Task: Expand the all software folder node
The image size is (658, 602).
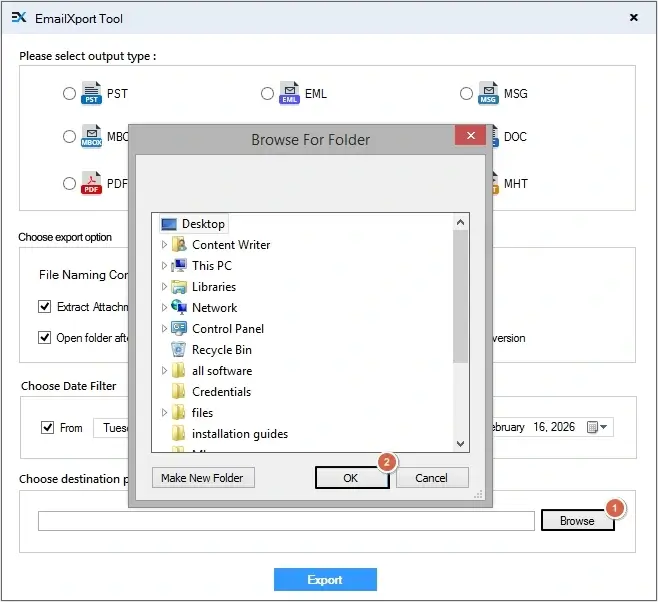Action: pos(164,370)
